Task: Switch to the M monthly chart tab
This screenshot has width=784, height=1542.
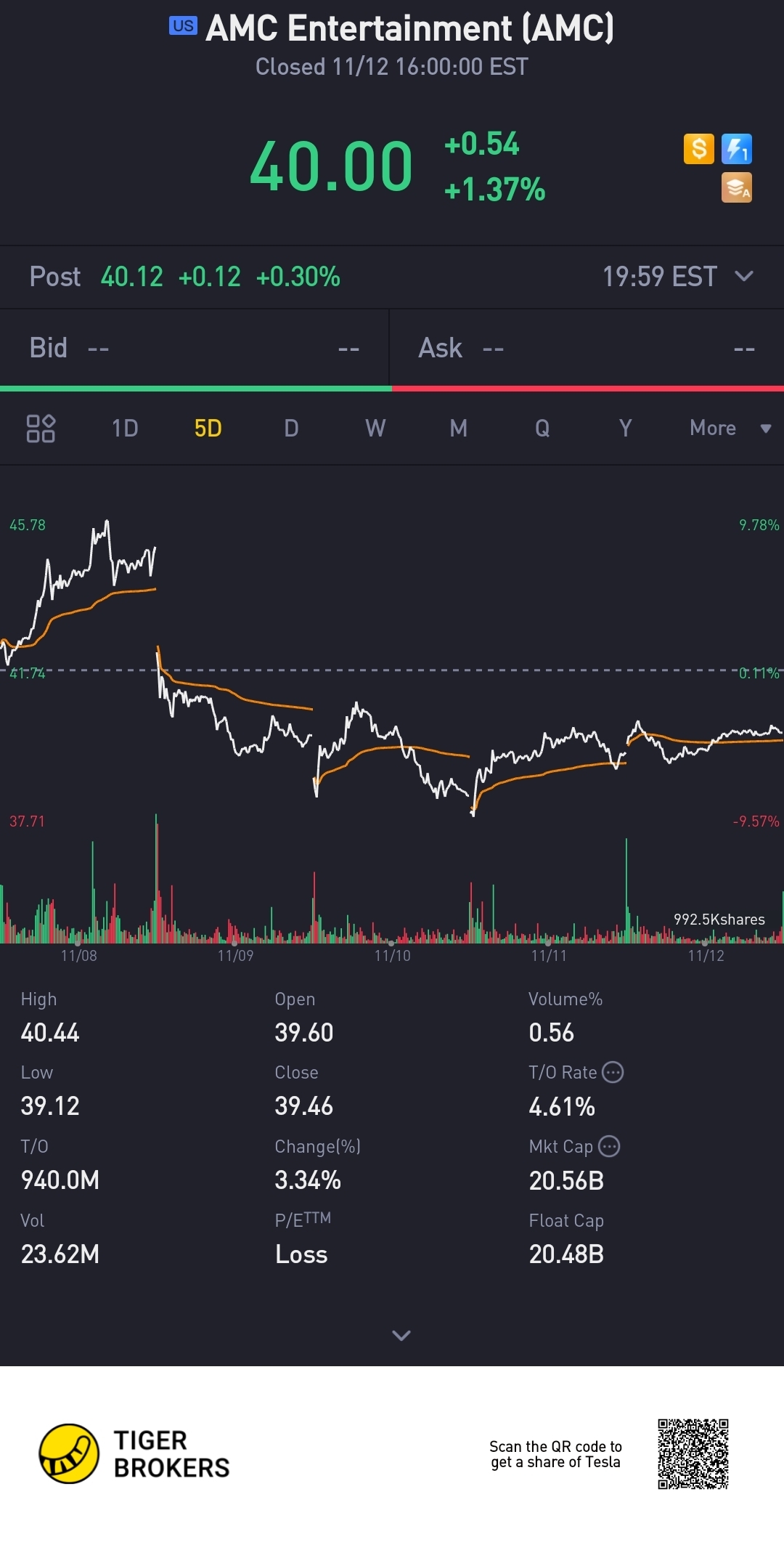Action: 458,428
